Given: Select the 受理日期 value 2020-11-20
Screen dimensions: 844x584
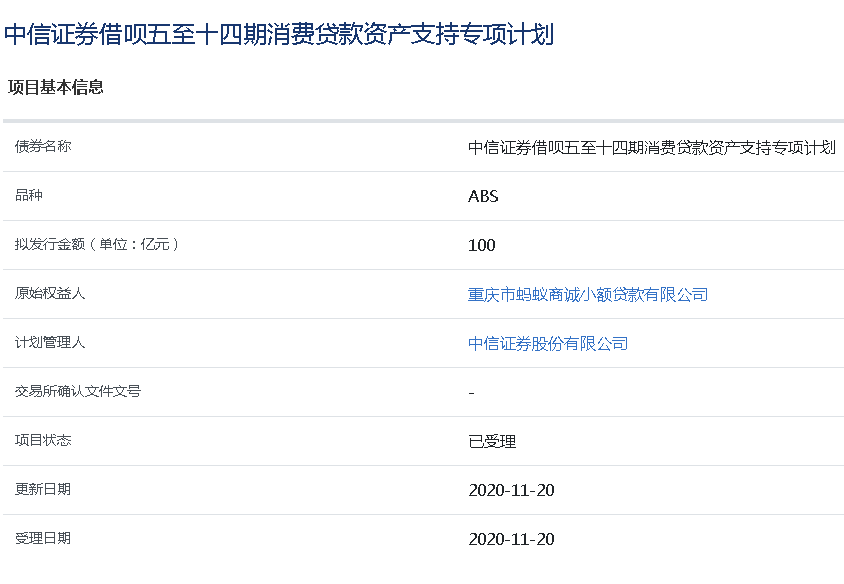Looking at the screenshot, I should coord(511,539).
